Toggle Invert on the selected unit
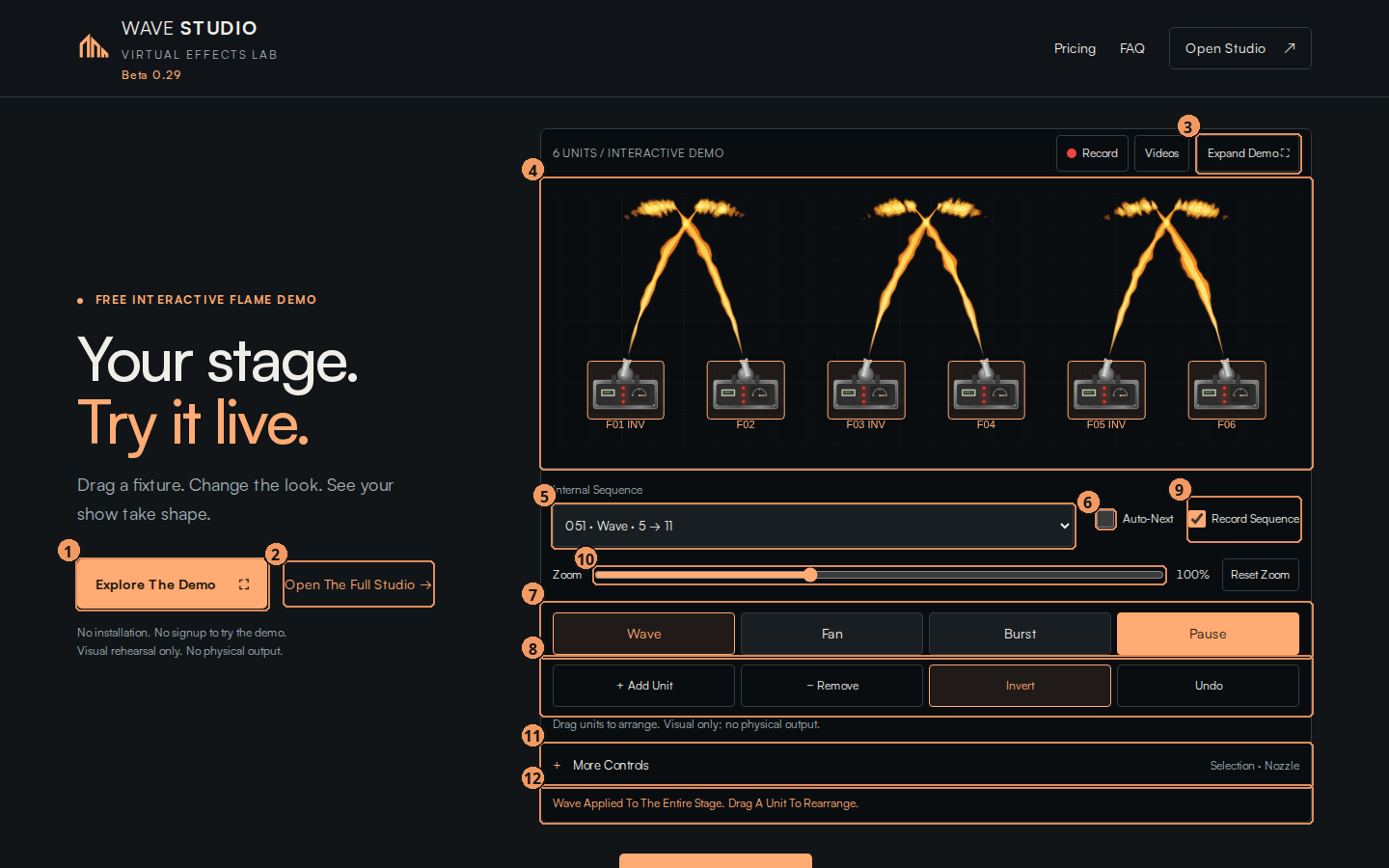 click(x=1020, y=686)
